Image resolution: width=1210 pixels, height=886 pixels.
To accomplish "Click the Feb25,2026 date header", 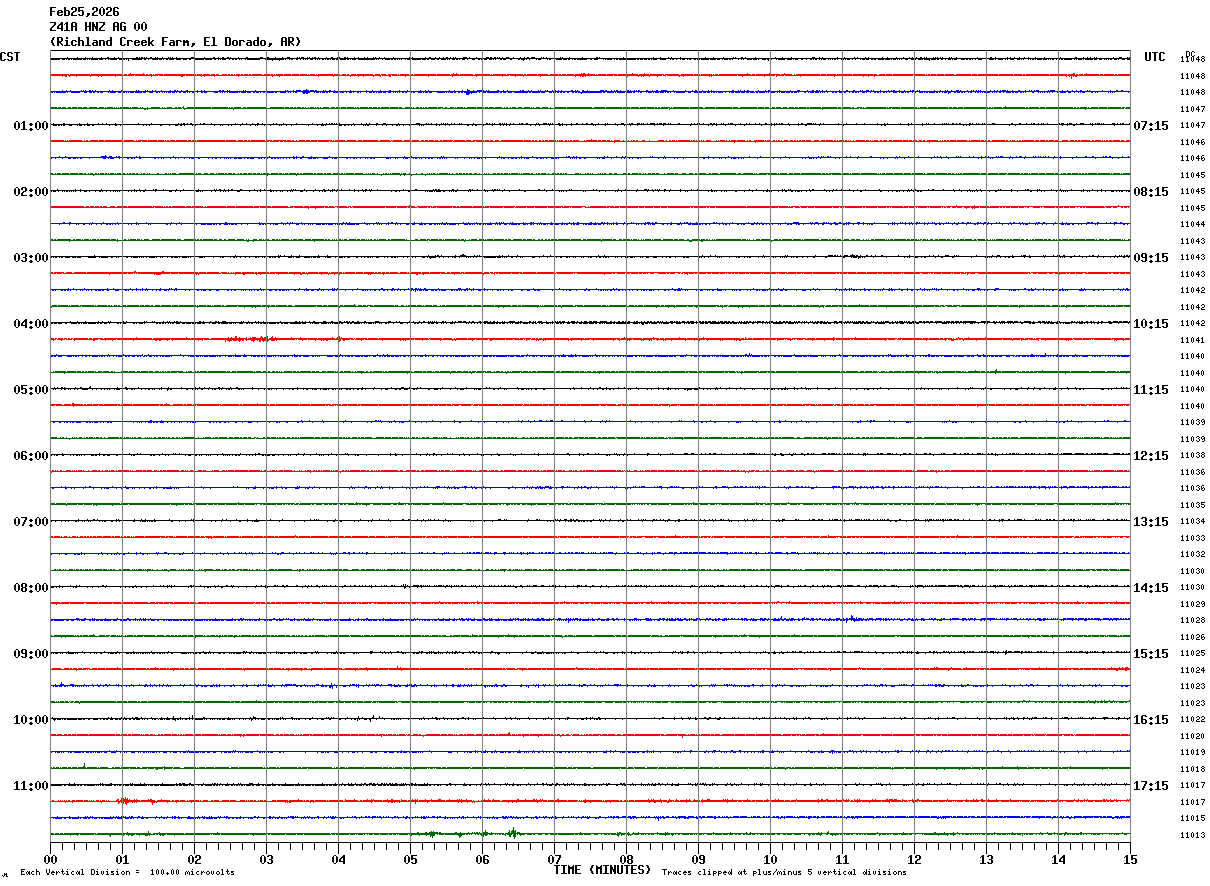I will 84,12.
